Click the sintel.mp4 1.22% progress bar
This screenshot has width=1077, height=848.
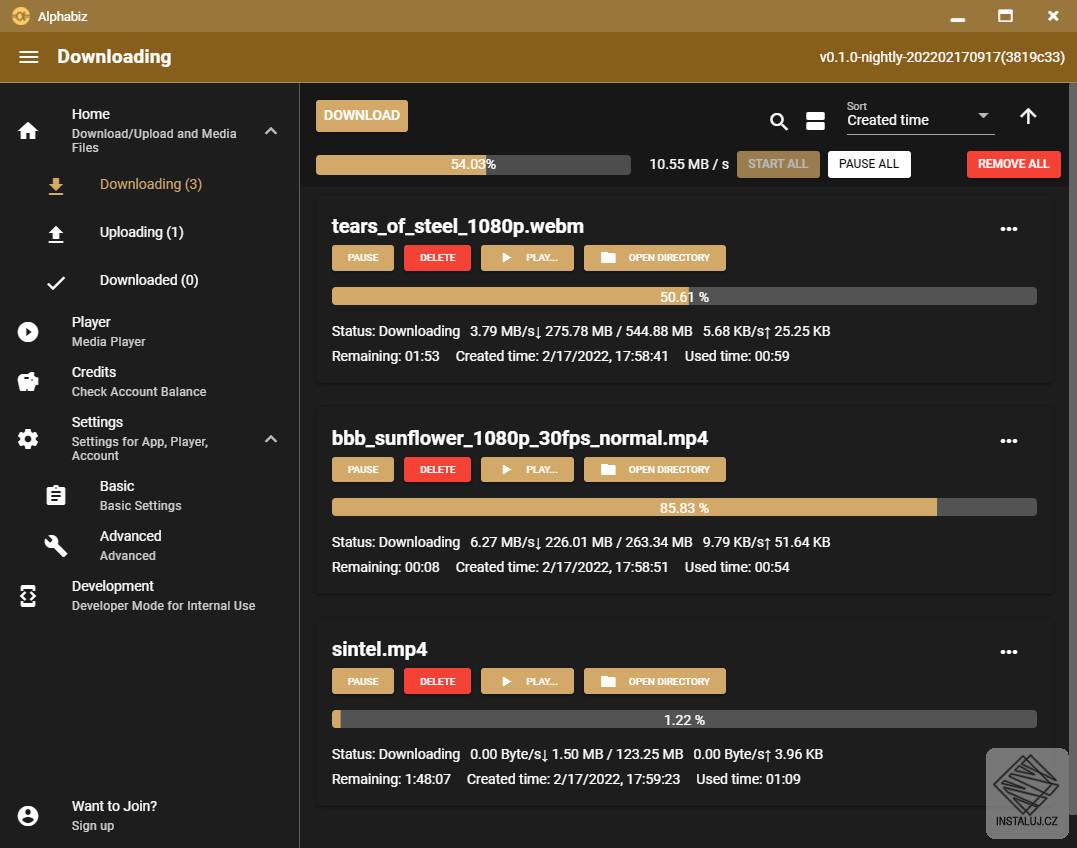(x=684, y=719)
